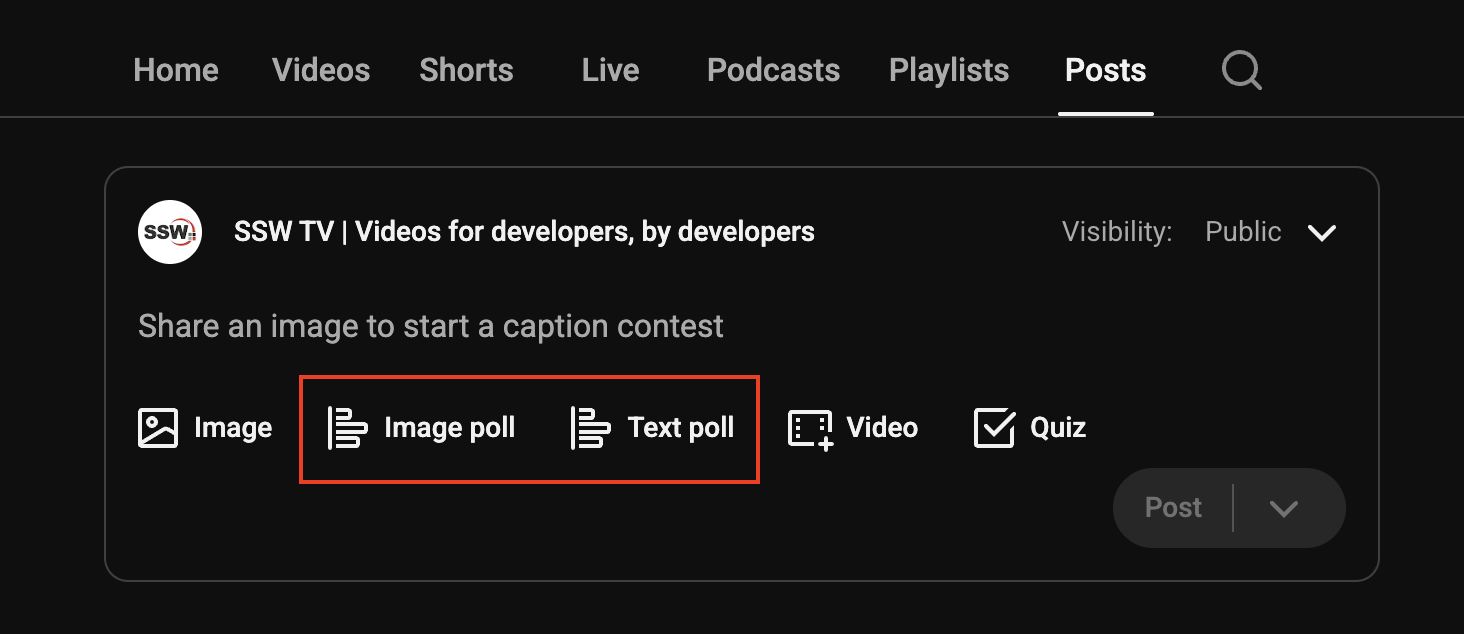
Task: Switch to the Podcasts tab
Action: click(773, 70)
